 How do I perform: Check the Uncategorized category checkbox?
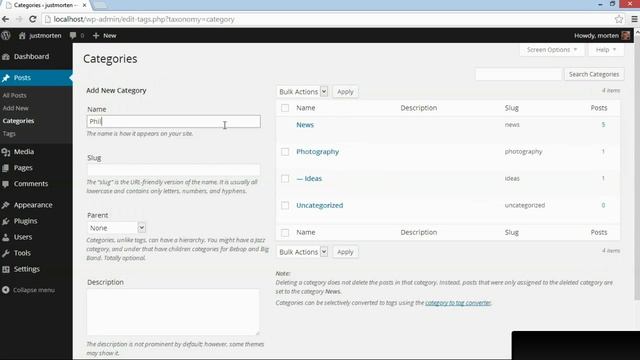tap(285, 205)
